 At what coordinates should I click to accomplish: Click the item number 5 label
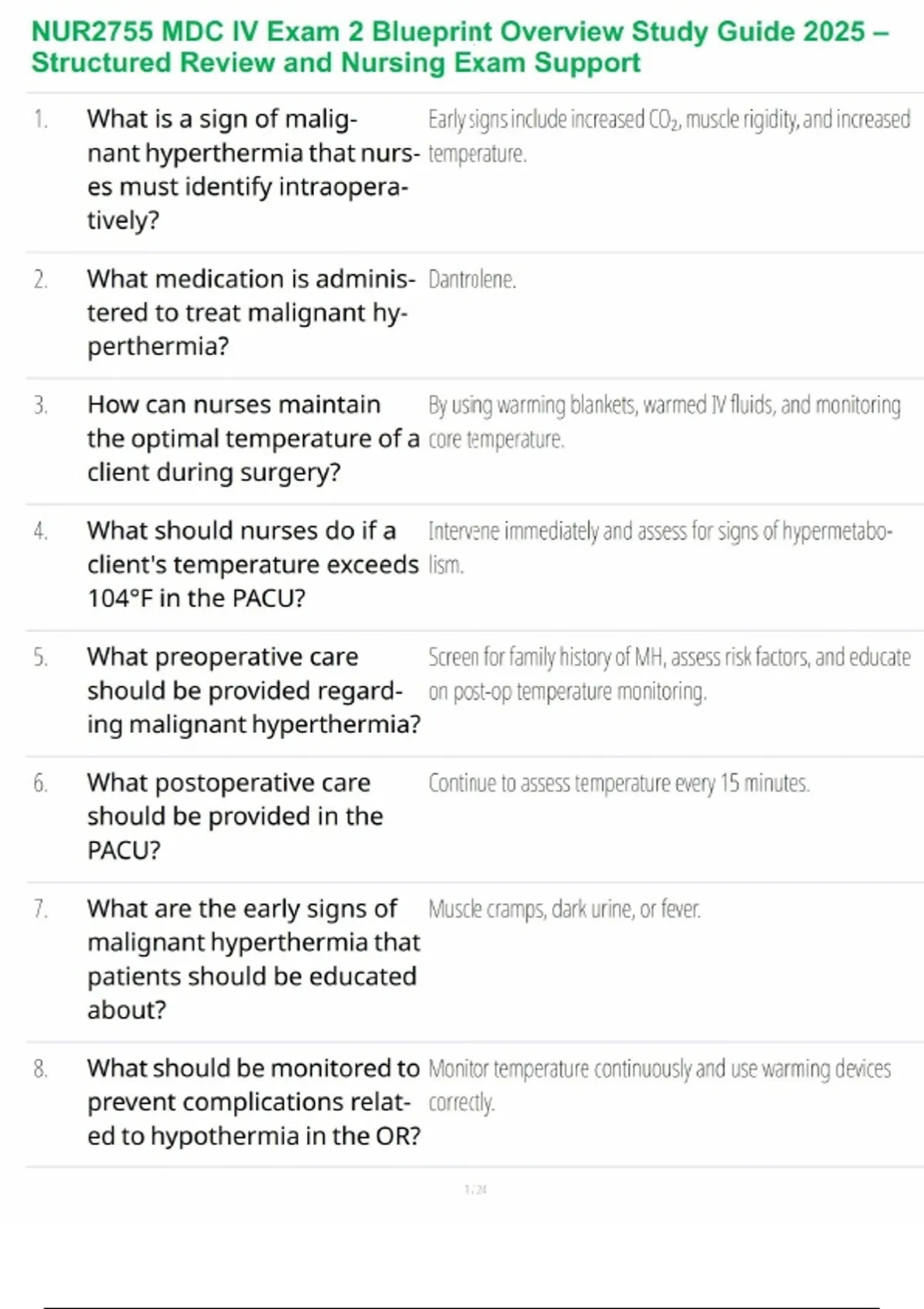pyautogui.click(x=41, y=658)
